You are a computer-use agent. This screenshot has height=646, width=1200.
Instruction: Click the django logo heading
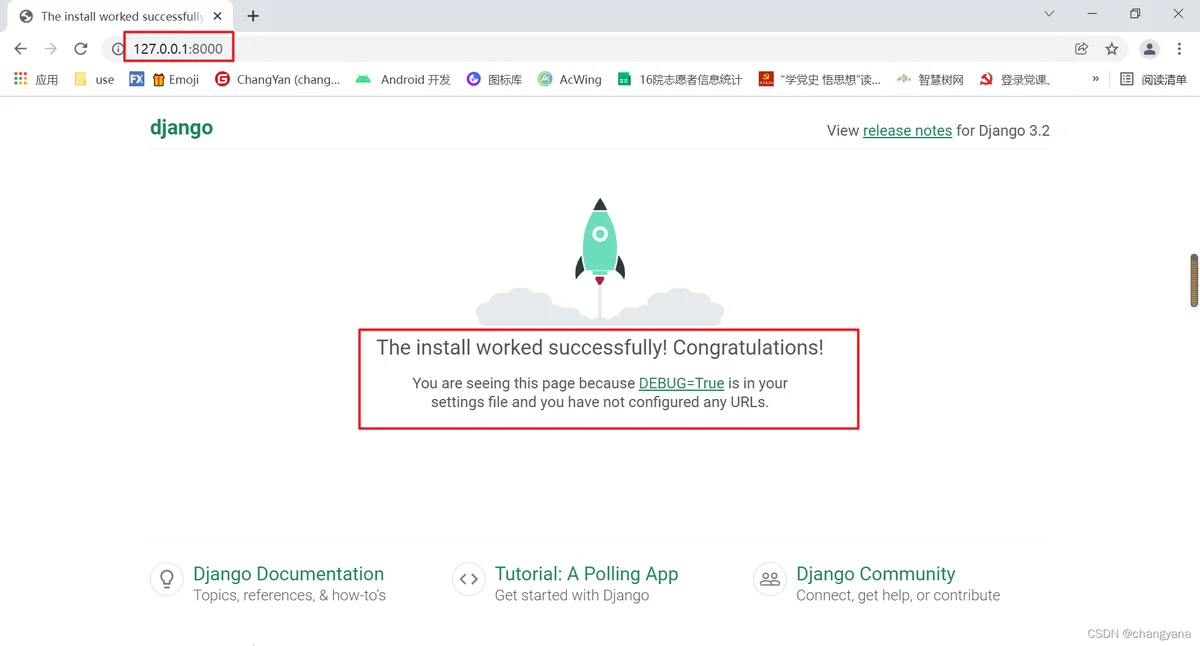(181, 128)
